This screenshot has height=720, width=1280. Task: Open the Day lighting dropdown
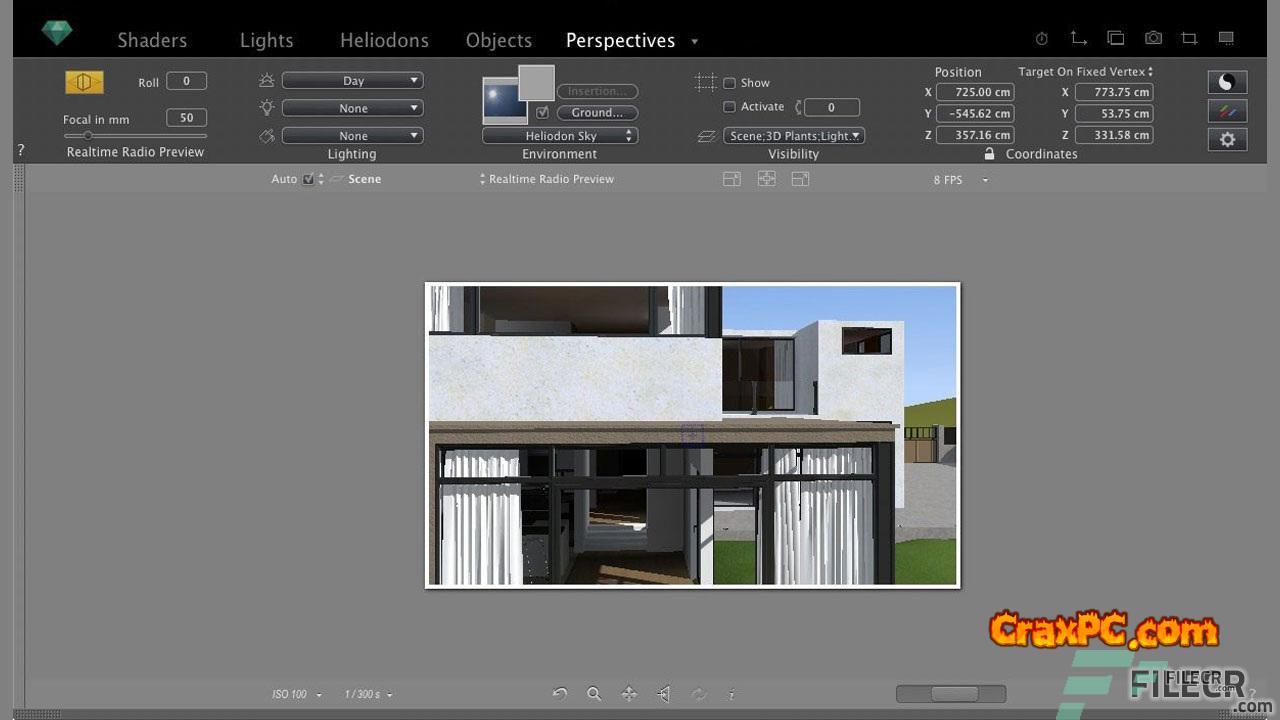tap(352, 81)
